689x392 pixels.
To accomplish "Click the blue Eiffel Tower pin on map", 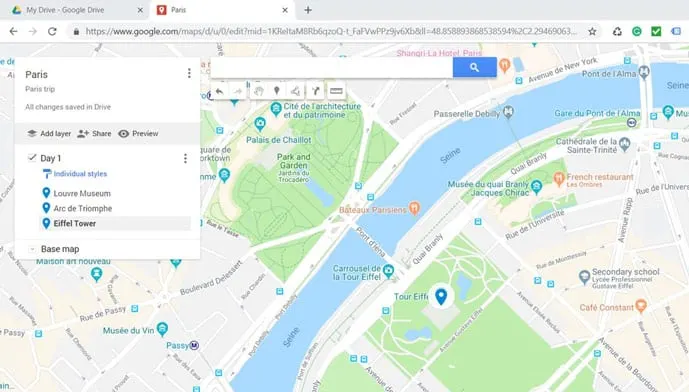I will (441, 296).
